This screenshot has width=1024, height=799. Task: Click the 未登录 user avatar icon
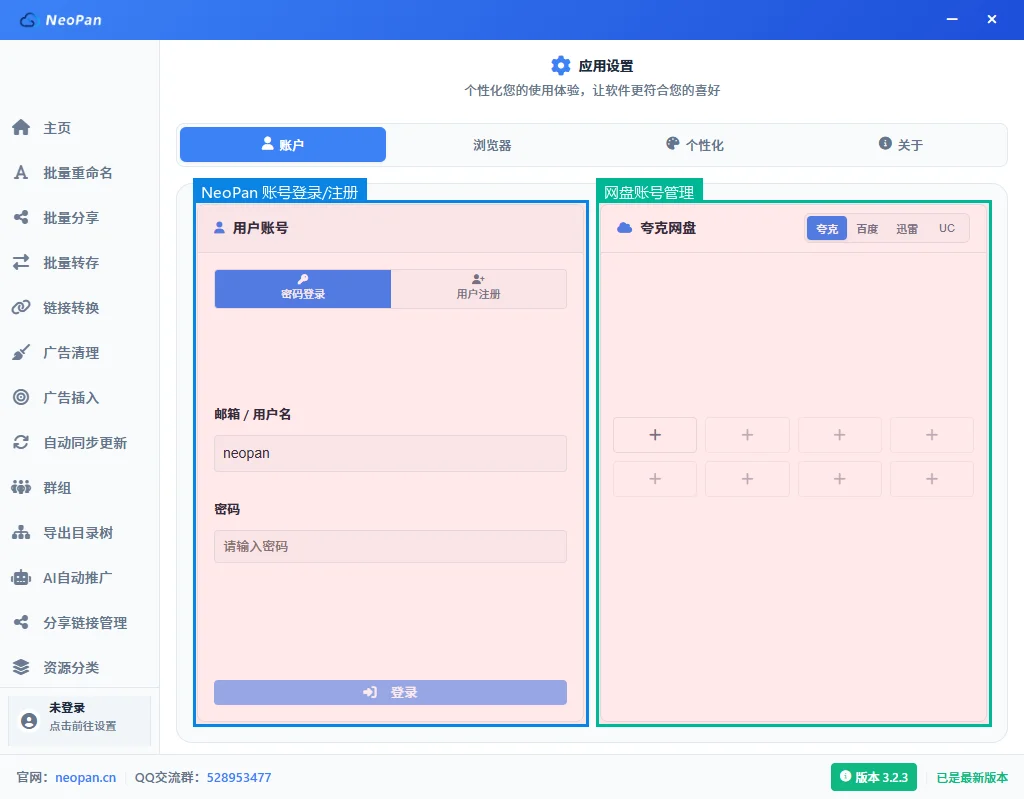click(29, 721)
